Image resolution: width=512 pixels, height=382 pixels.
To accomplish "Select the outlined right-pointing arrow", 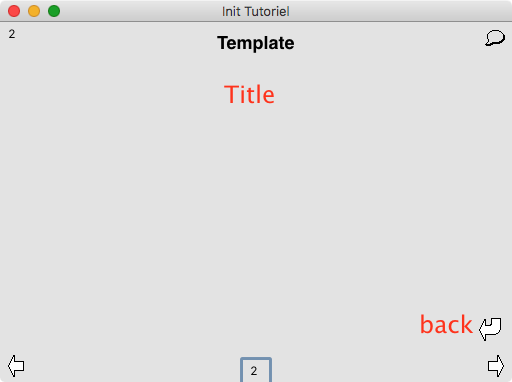I will [496, 366].
